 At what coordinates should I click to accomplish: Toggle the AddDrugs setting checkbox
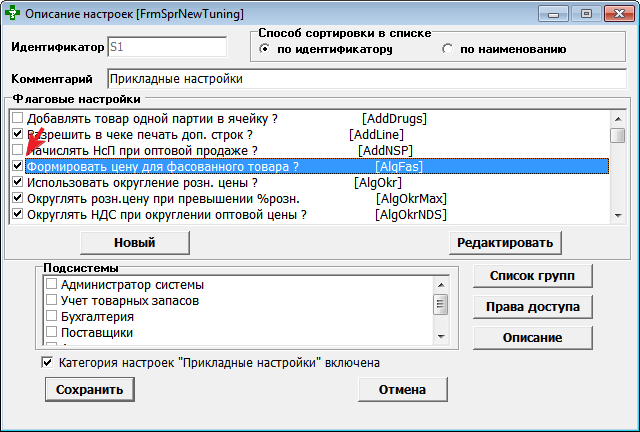pos(17,118)
